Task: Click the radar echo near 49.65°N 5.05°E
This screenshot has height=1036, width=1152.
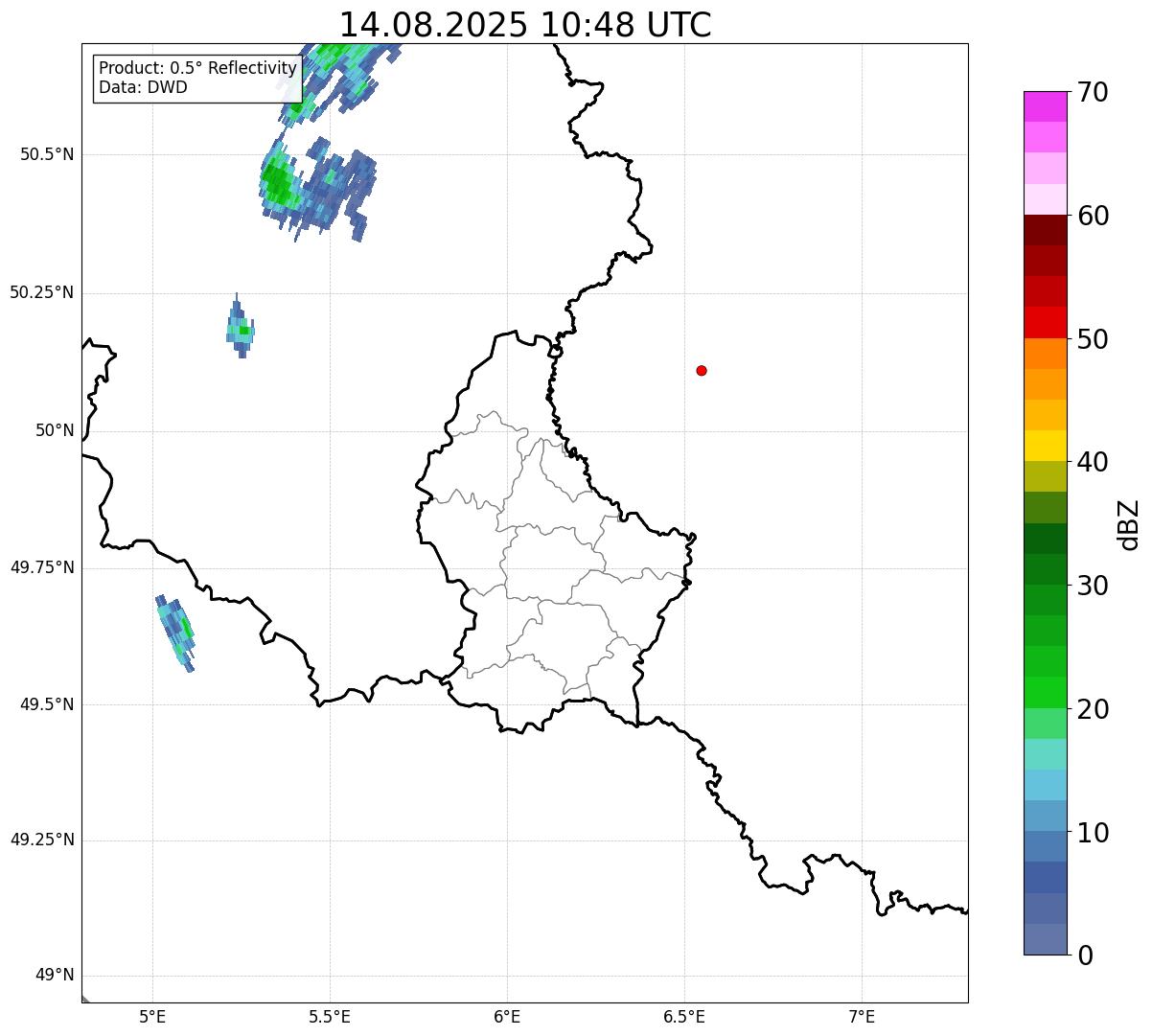Action: pos(176,633)
